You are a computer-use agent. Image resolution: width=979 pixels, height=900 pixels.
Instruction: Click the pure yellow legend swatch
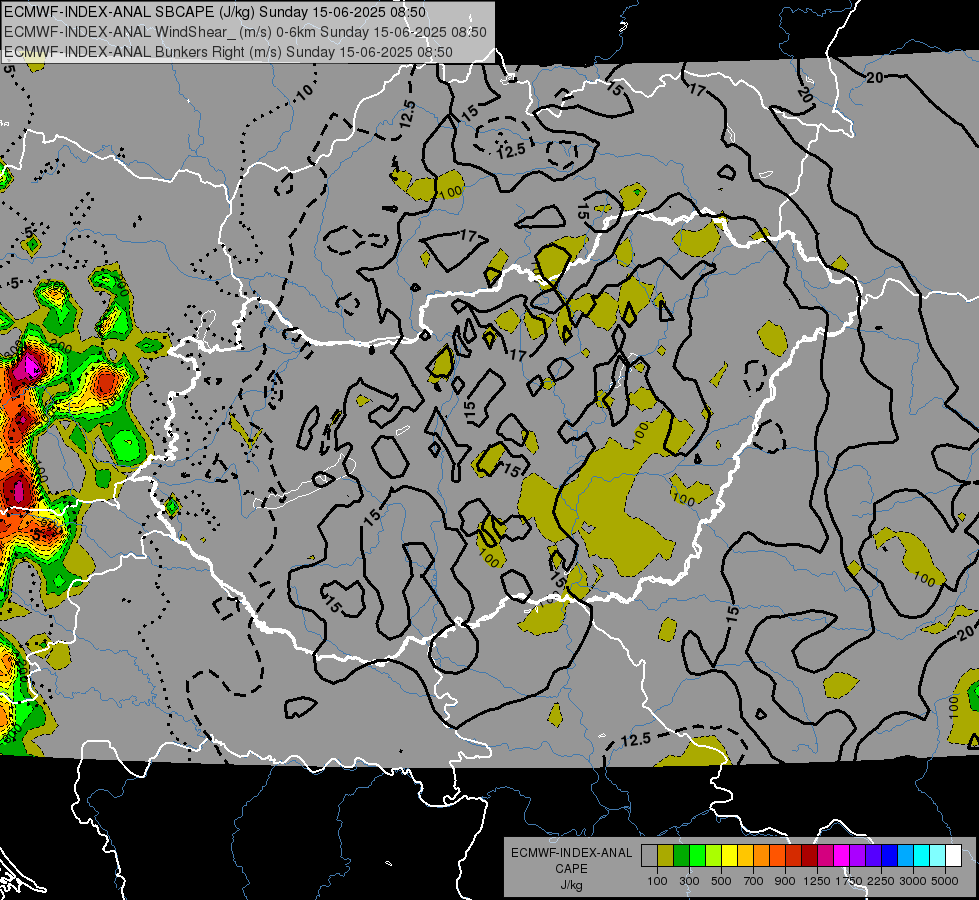729,855
